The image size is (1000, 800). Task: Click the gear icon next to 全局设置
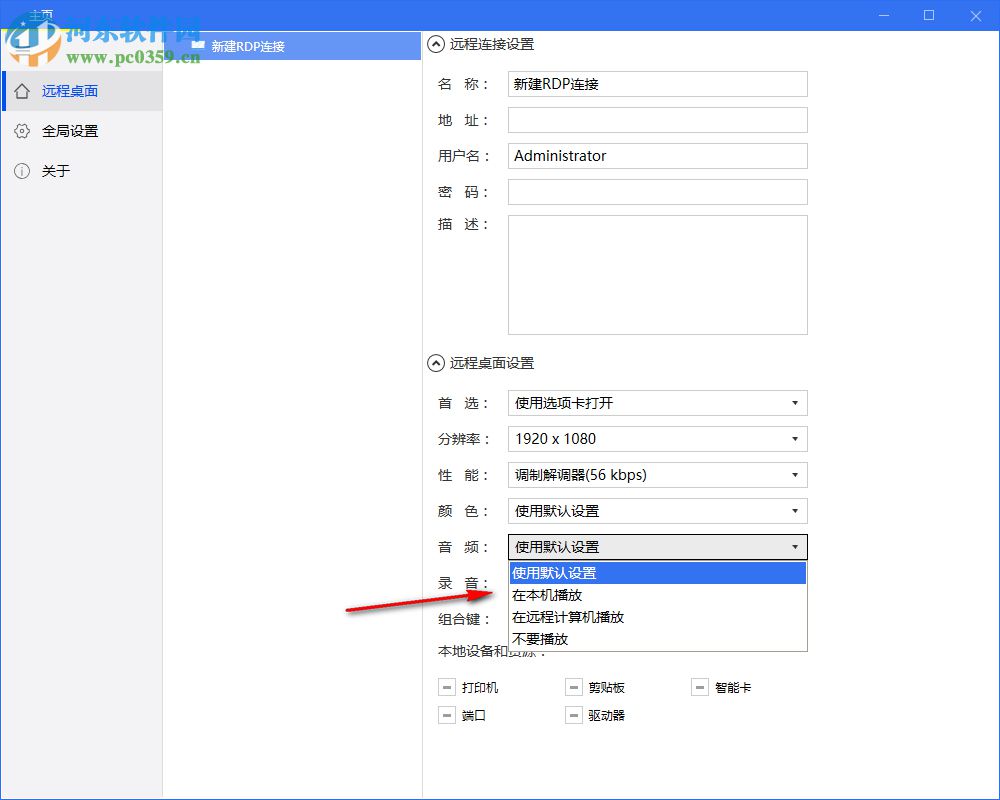point(22,130)
